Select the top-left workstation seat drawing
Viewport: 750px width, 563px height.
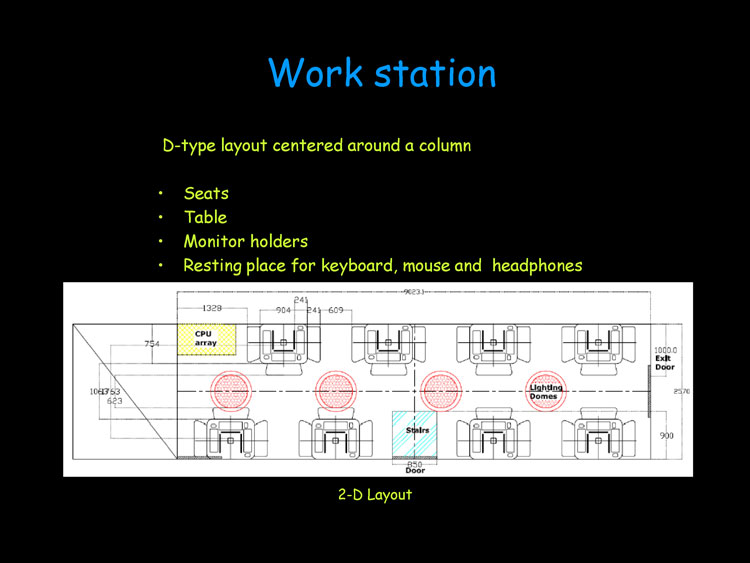coord(284,344)
